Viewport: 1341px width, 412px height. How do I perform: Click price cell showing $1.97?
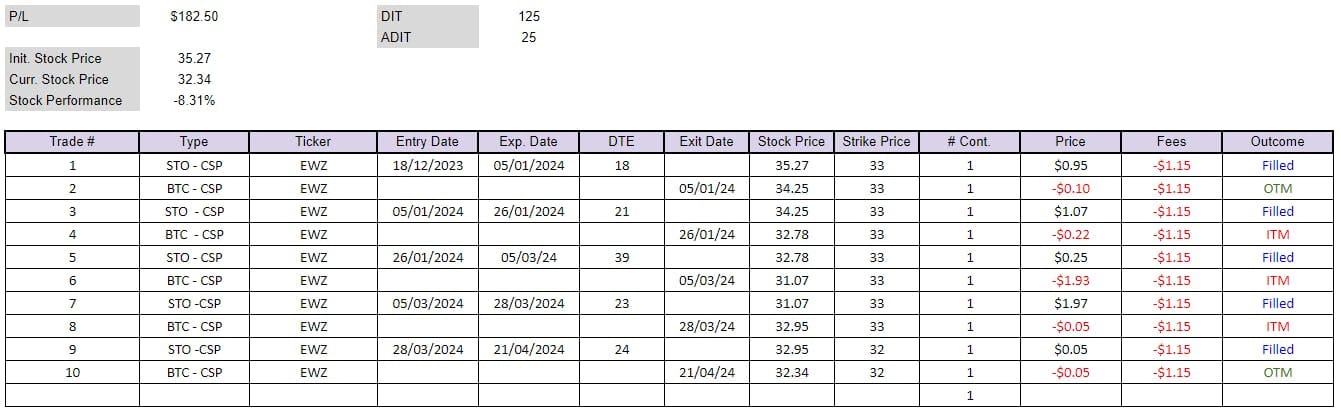1070,303
